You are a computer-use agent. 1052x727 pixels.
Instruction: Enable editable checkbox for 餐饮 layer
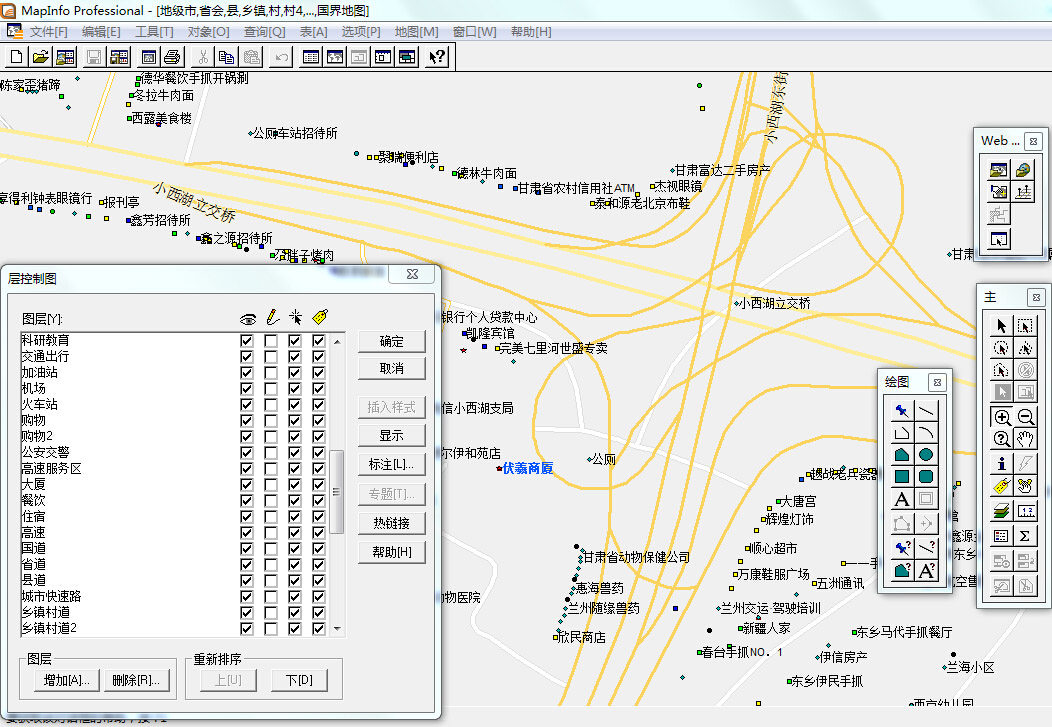[x=270, y=500]
